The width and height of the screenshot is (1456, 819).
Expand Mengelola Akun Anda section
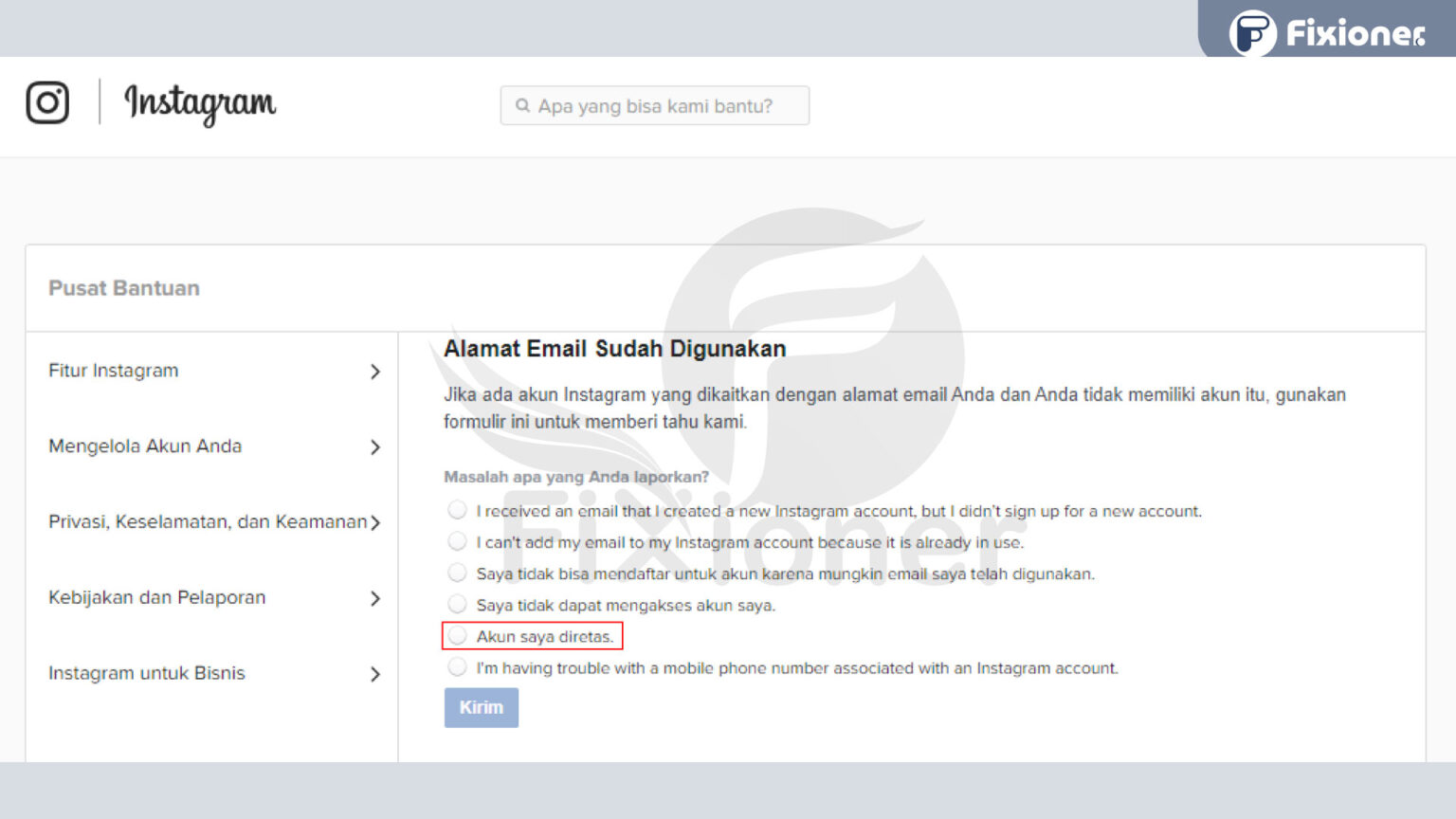click(x=377, y=447)
